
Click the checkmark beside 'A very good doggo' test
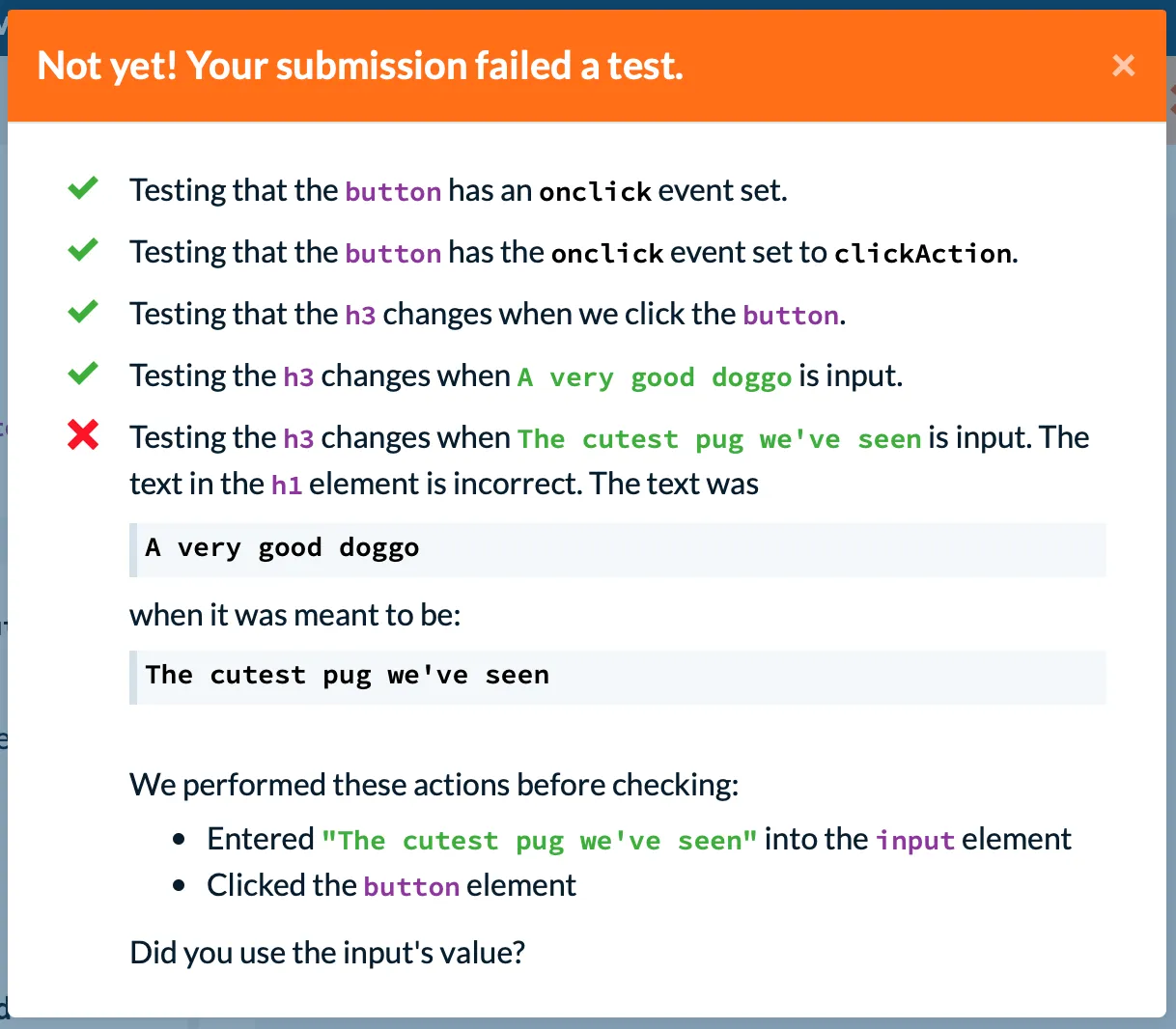[83, 373]
